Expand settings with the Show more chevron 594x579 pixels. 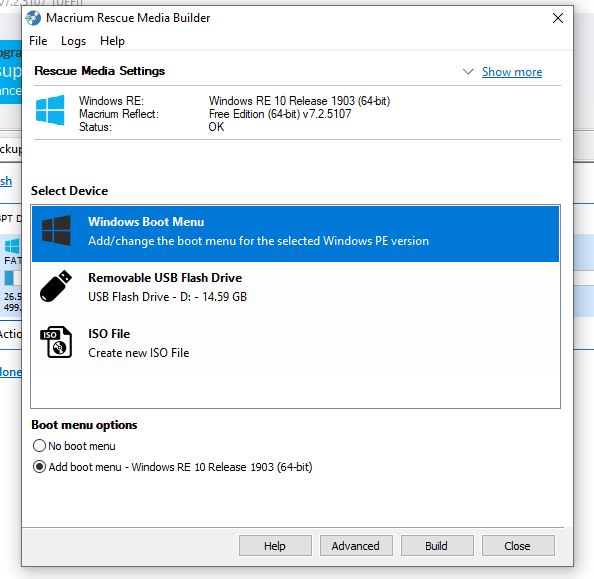tap(468, 72)
